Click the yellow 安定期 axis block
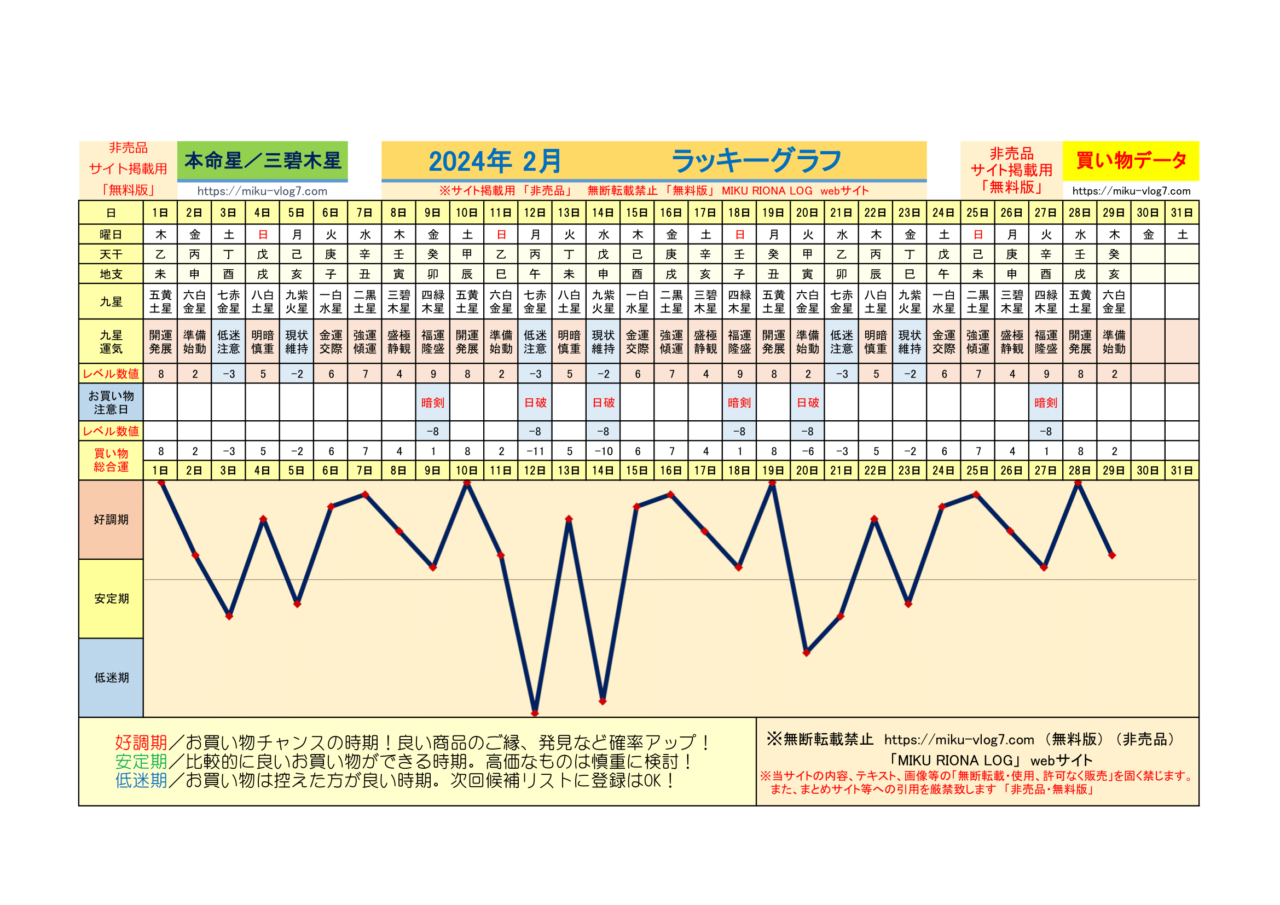 [111, 598]
